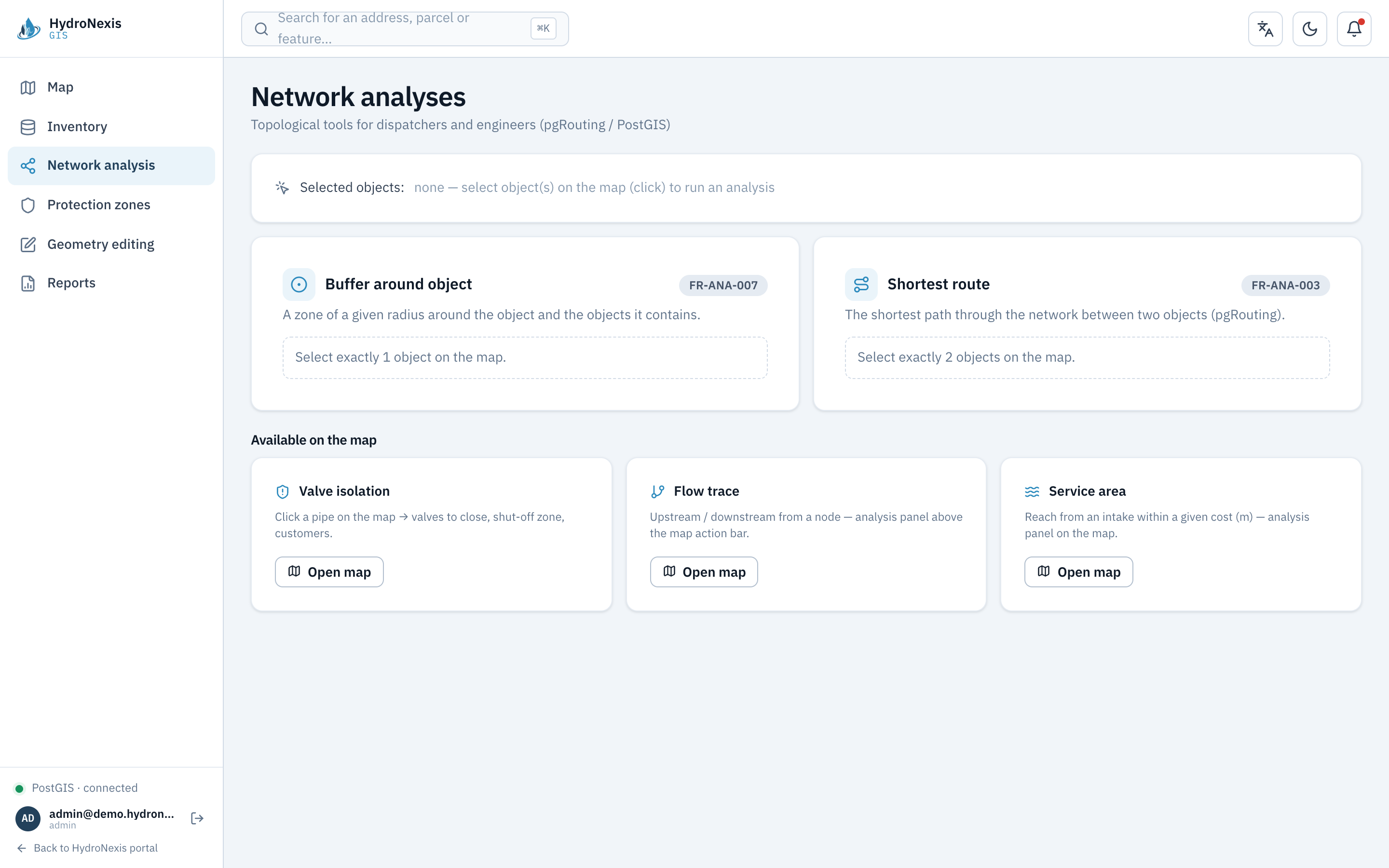Viewport: 1389px width, 868px height.
Task: Open Reports in sidebar
Action: pos(111,283)
